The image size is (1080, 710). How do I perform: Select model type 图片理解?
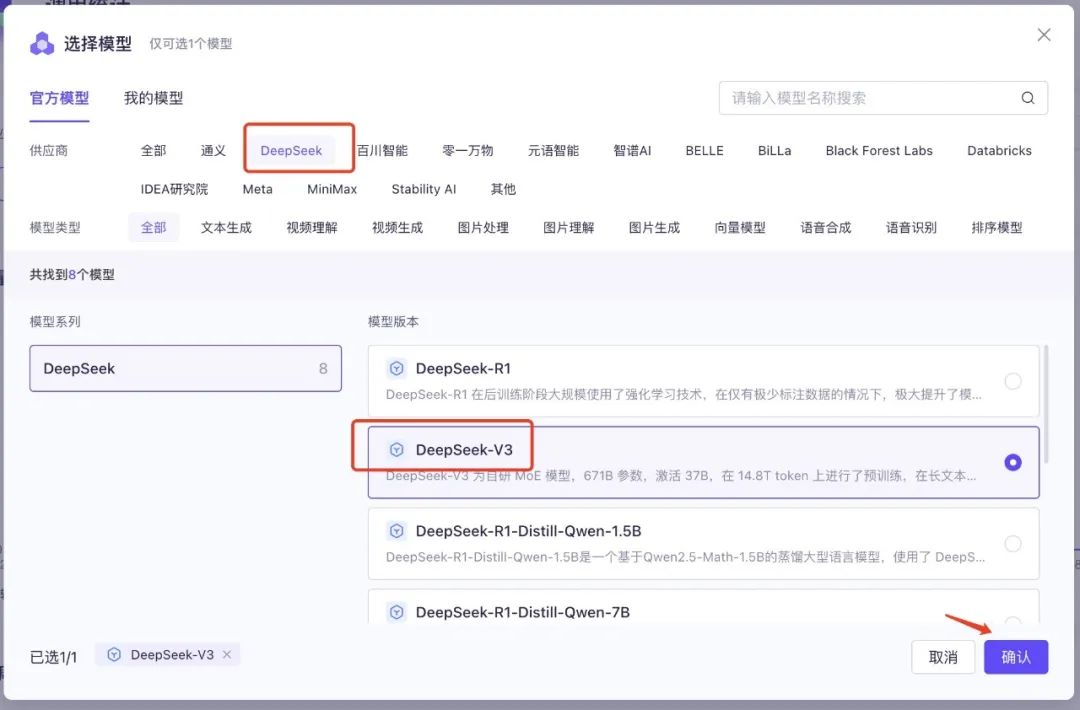568,227
